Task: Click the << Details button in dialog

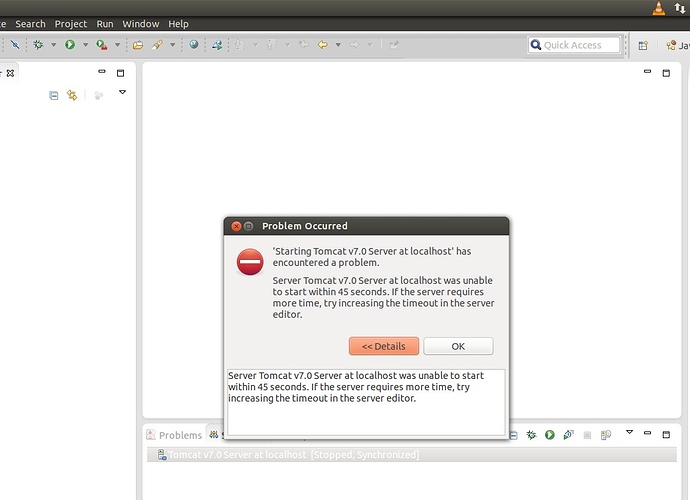Action: click(384, 346)
